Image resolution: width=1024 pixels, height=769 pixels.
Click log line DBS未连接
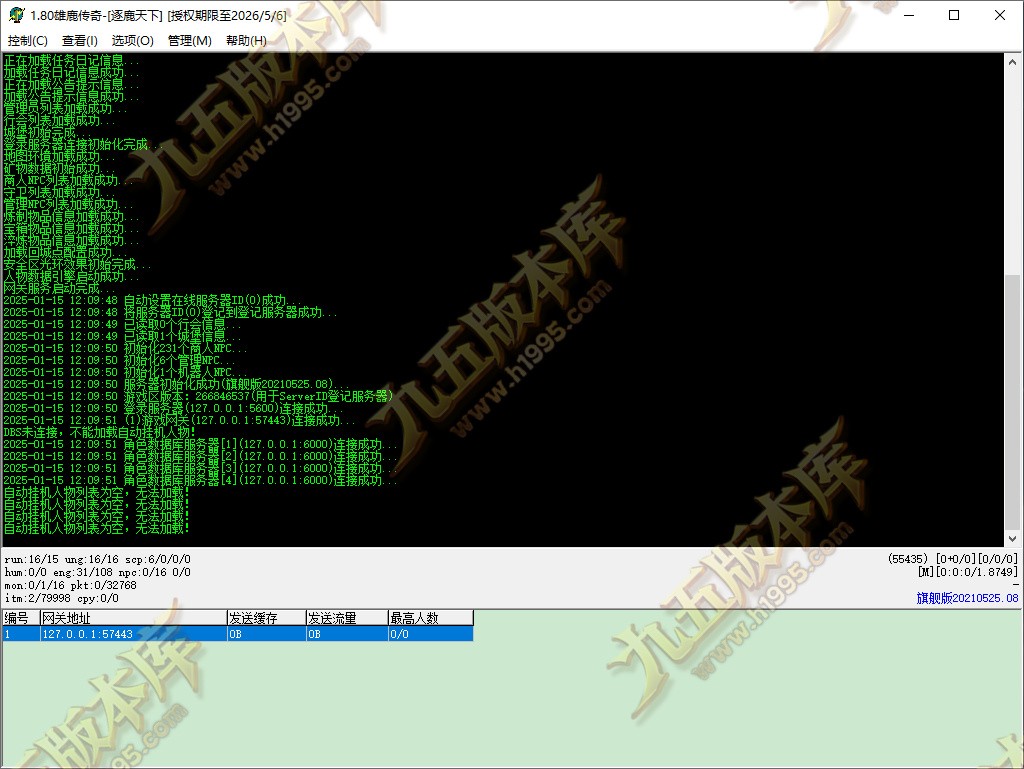click(99, 432)
